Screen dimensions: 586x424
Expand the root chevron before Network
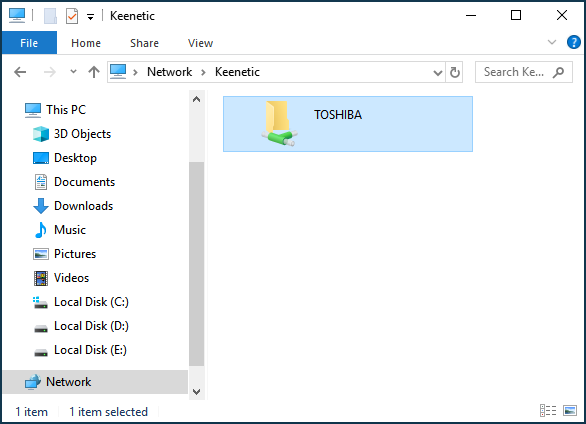(135, 72)
